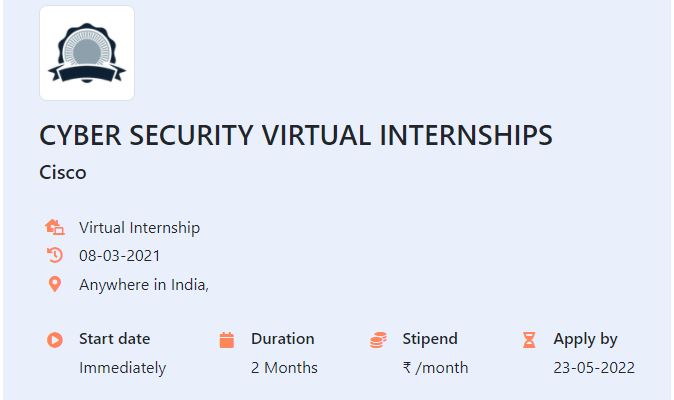Click the coins icon next to Stipend
The height and width of the screenshot is (400, 674).
pyautogui.click(x=378, y=339)
